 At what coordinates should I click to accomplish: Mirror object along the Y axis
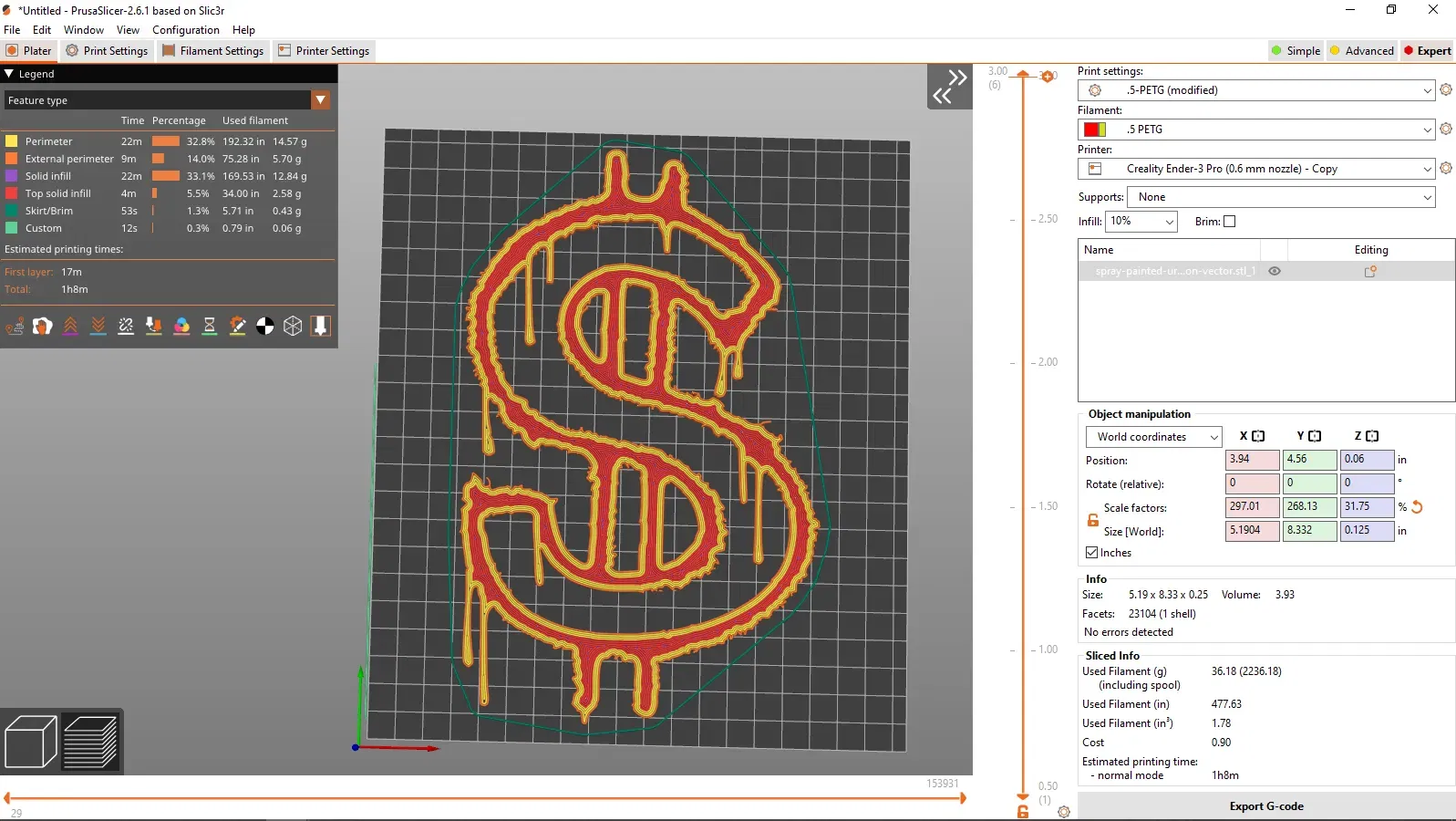(1315, 436)
